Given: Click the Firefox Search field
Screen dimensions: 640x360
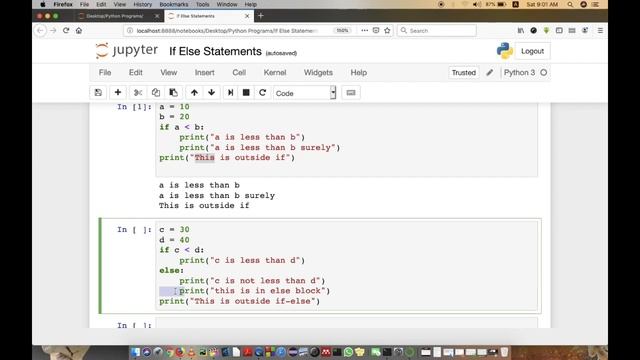Looking at the screenshot, I should click(437, 31).
